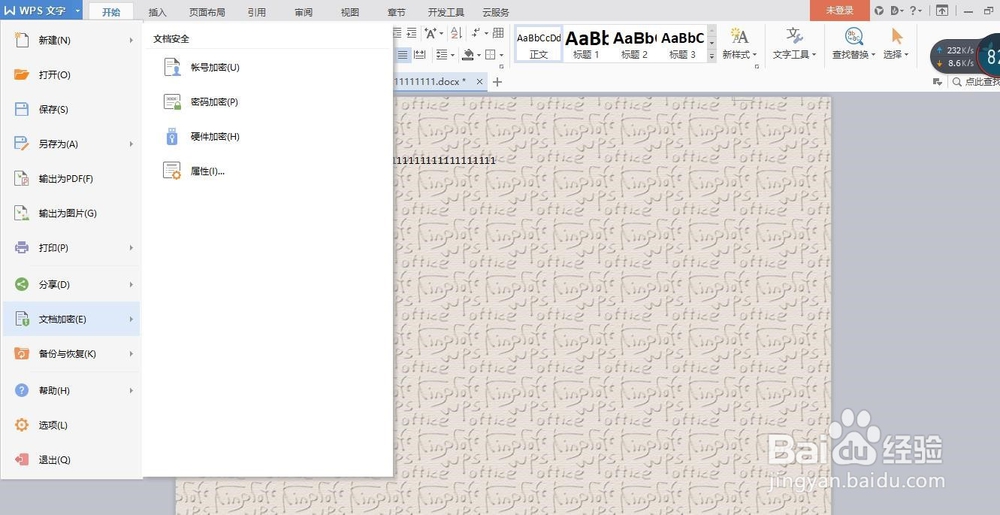
Task: Click the line spacing icon
Action: click(x=441, y=55)
